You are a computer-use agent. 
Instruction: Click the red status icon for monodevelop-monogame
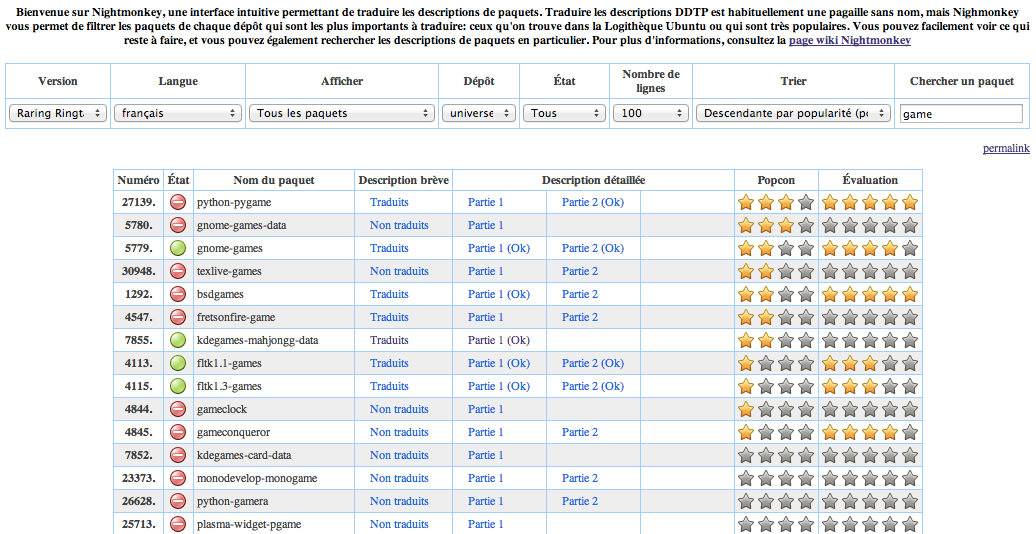click(178, 478)
